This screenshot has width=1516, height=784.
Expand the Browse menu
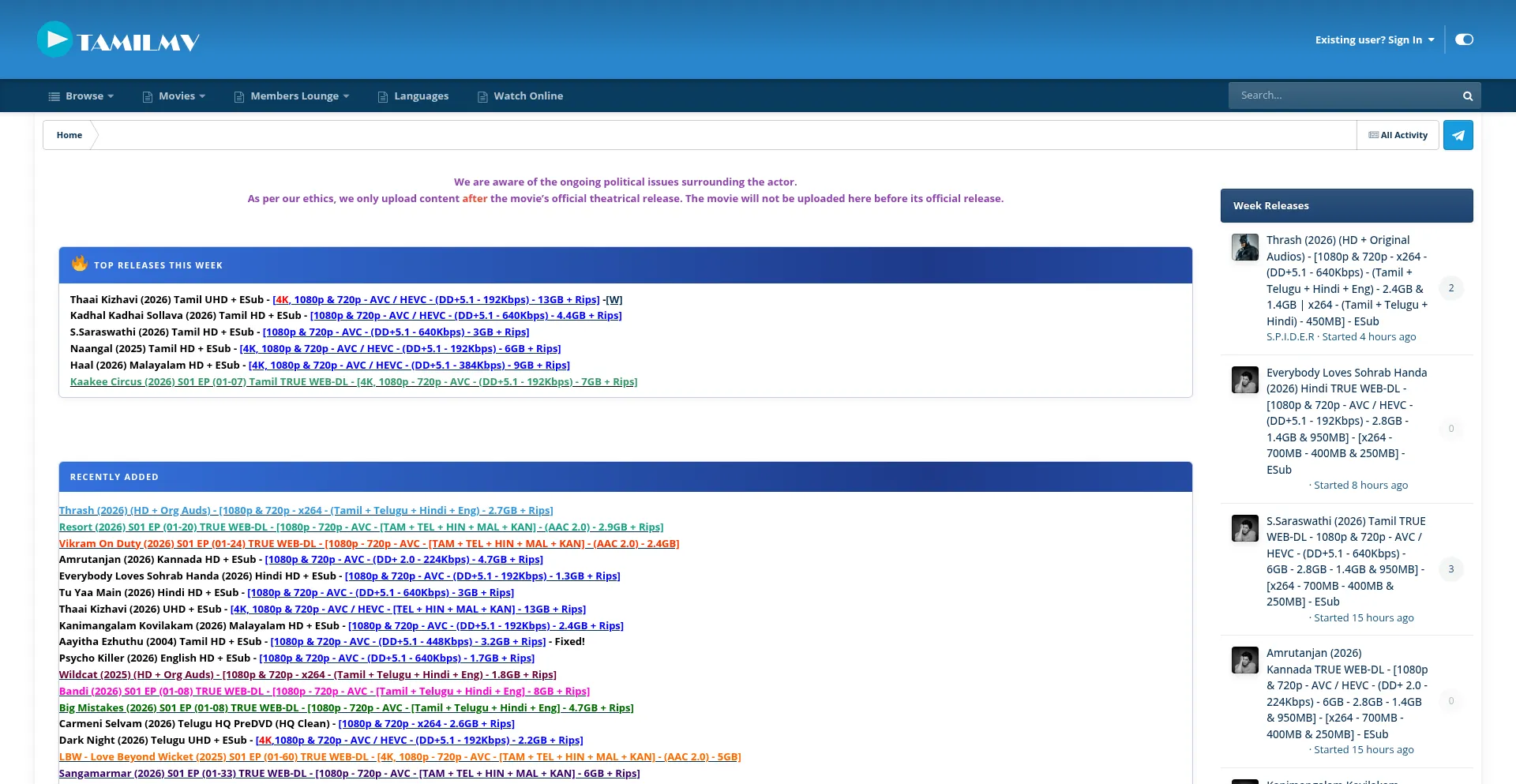pyautogui.click(x=81, y=96)
